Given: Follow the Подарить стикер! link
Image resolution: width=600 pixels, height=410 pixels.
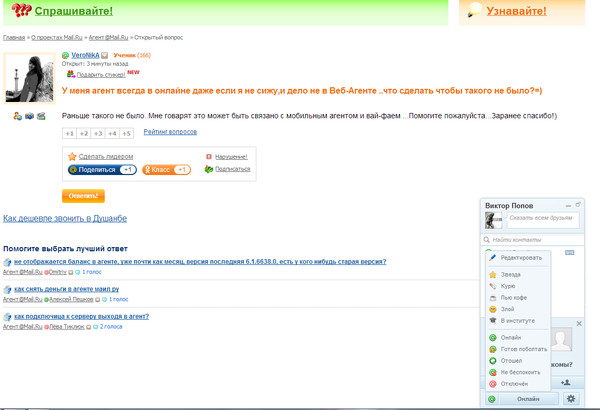Looking at the screenshot, I should (101, 75).
